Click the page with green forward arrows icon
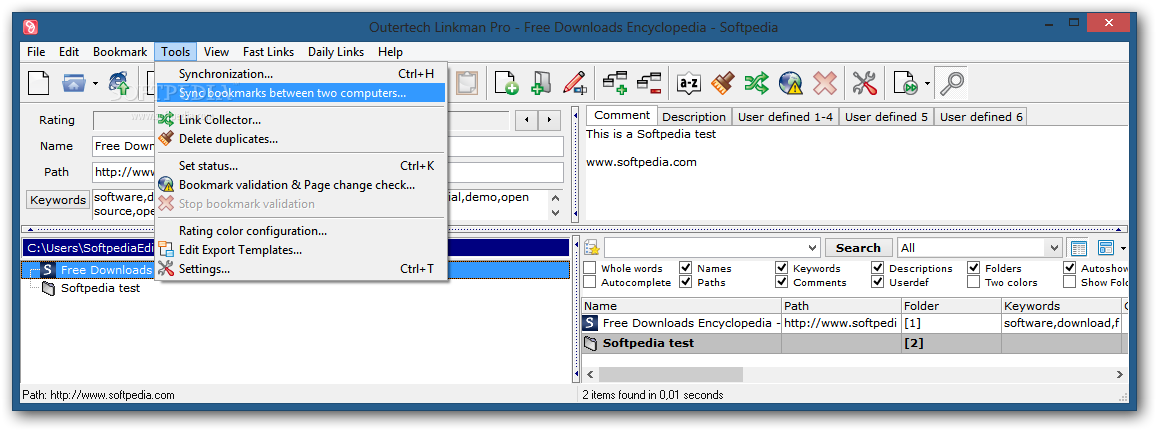Viewport: 1157px width, 431px height. pos(905,83)
